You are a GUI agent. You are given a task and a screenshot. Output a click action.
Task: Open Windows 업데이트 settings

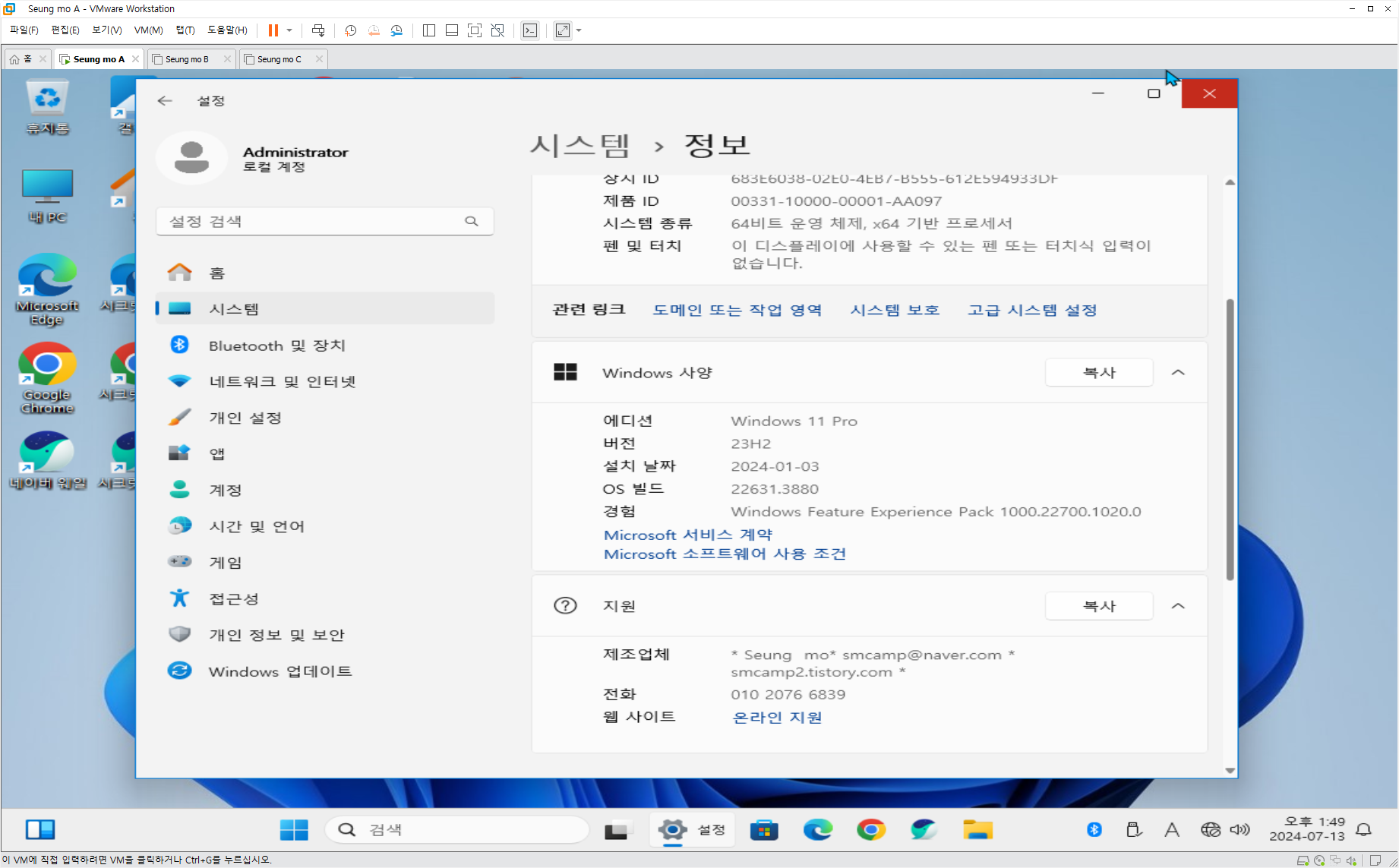(x=325, y=671)
